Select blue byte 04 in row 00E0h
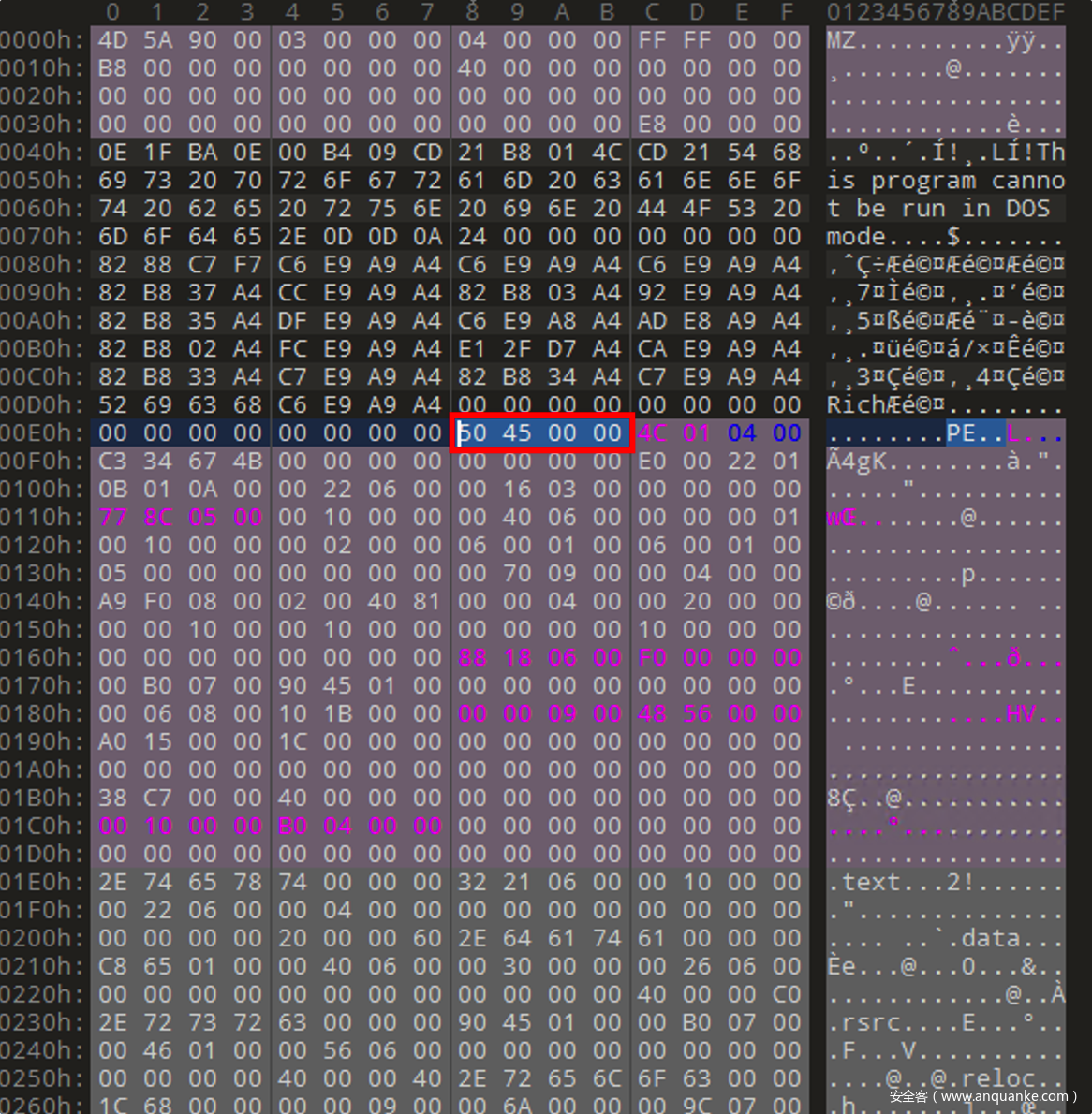The image size is (1092, 1114). coord(742,433)
